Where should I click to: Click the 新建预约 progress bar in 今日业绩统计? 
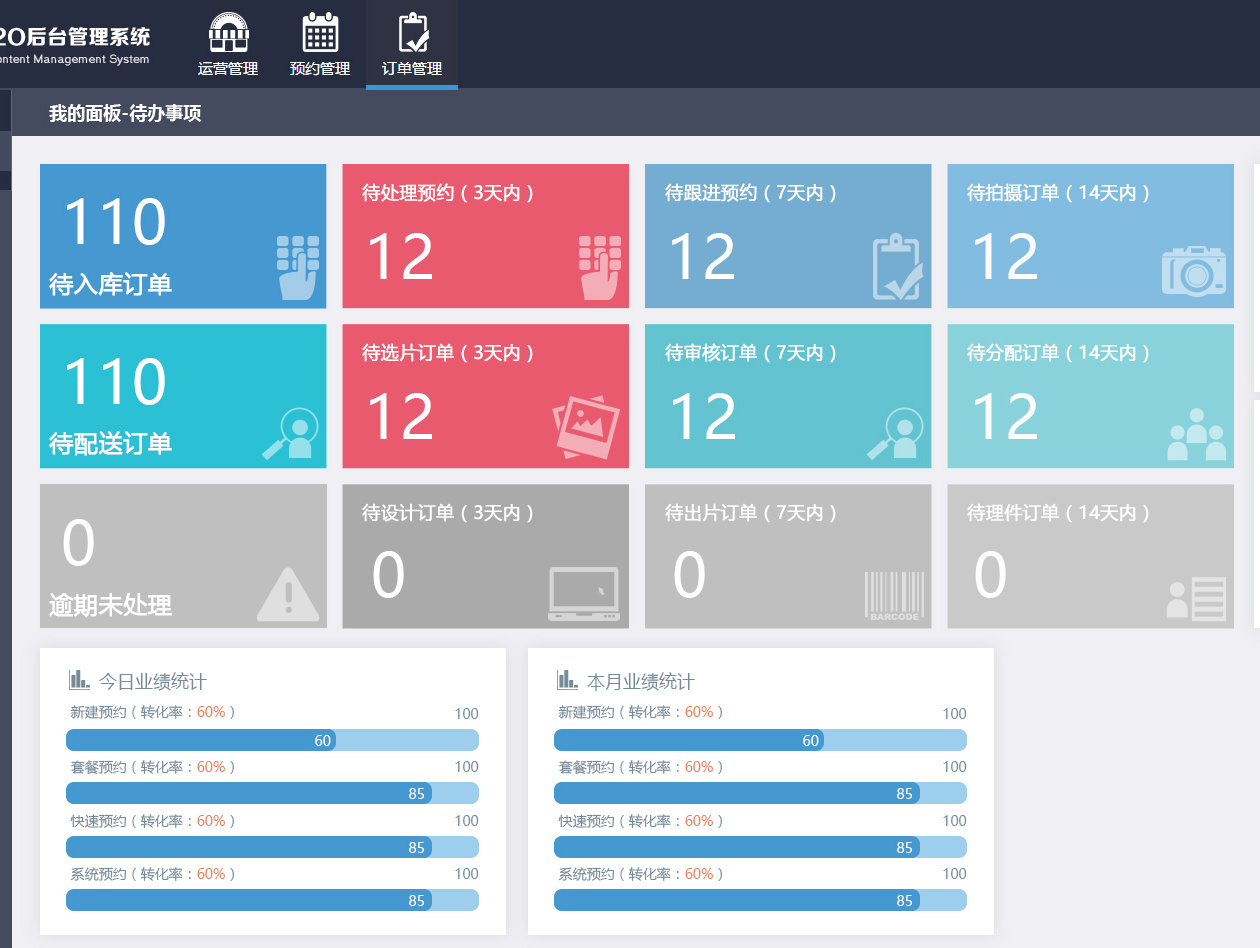pyautogui.click(x=272, y=740)
